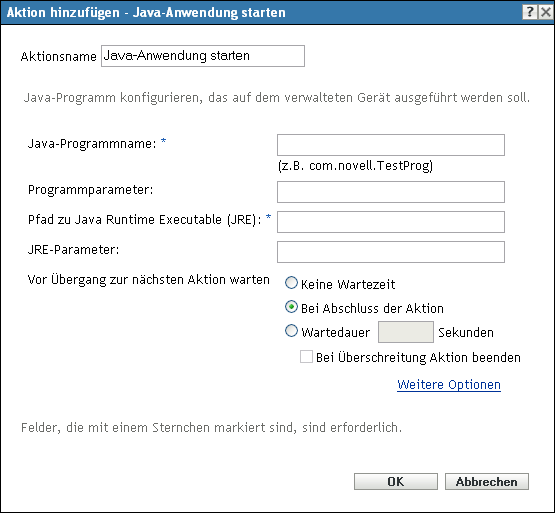The height and width of the screenshot is (513, 555).
Task: Confirm with the OK button
Action: (396, 481)
